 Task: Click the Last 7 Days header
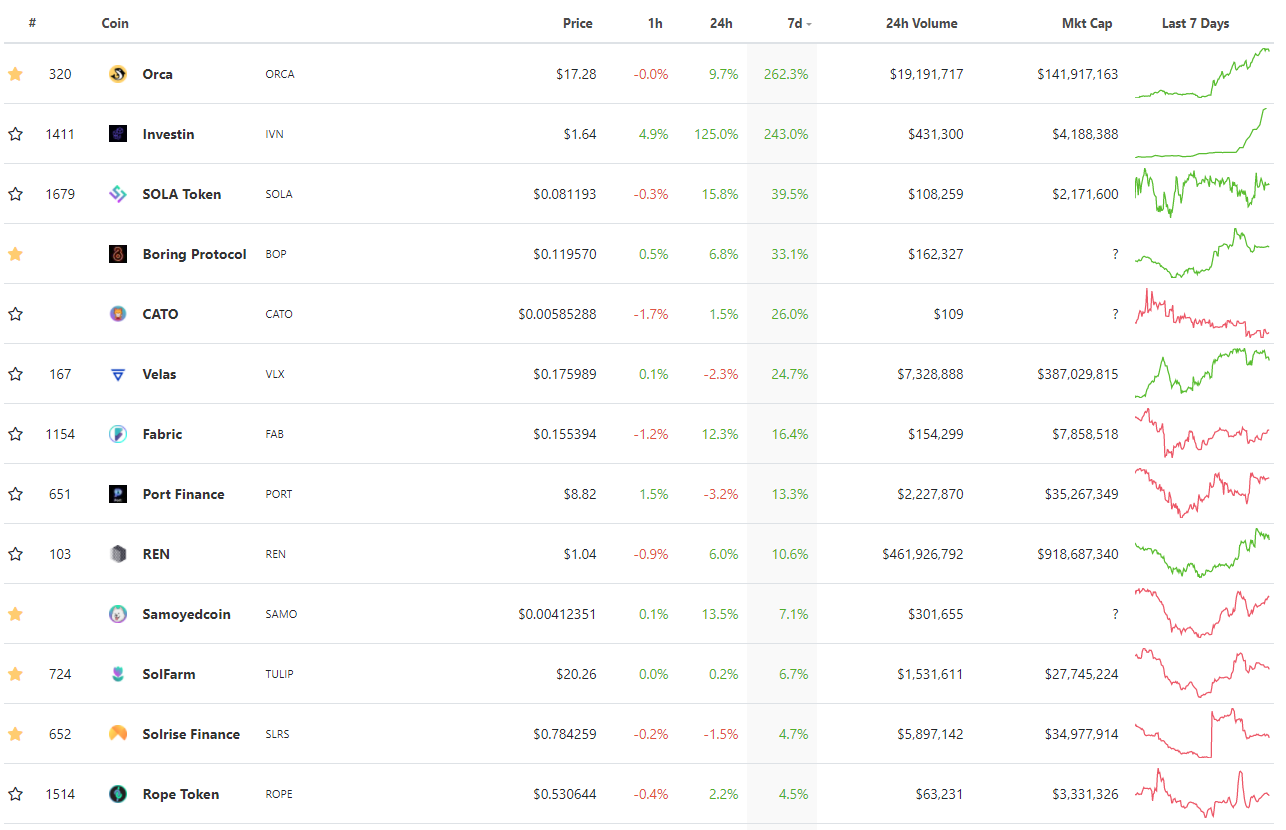coord(1195,23)
